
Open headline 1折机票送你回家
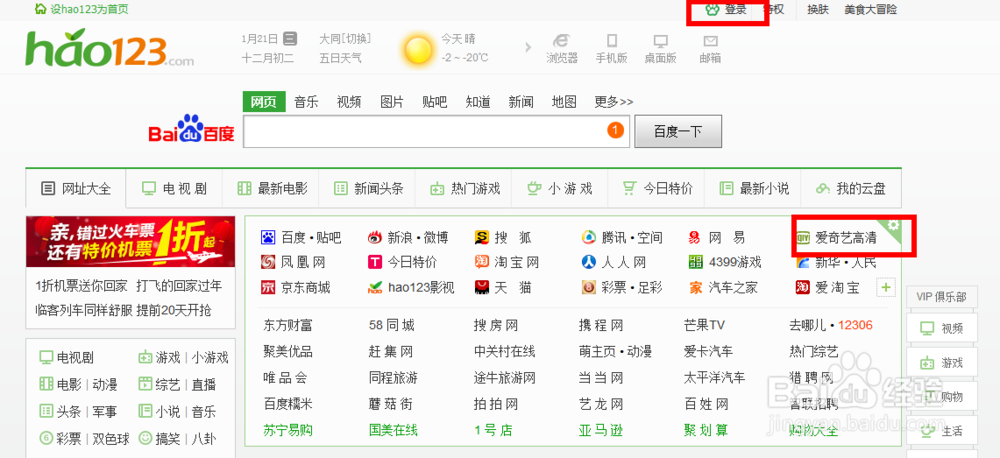click(82, 285)
